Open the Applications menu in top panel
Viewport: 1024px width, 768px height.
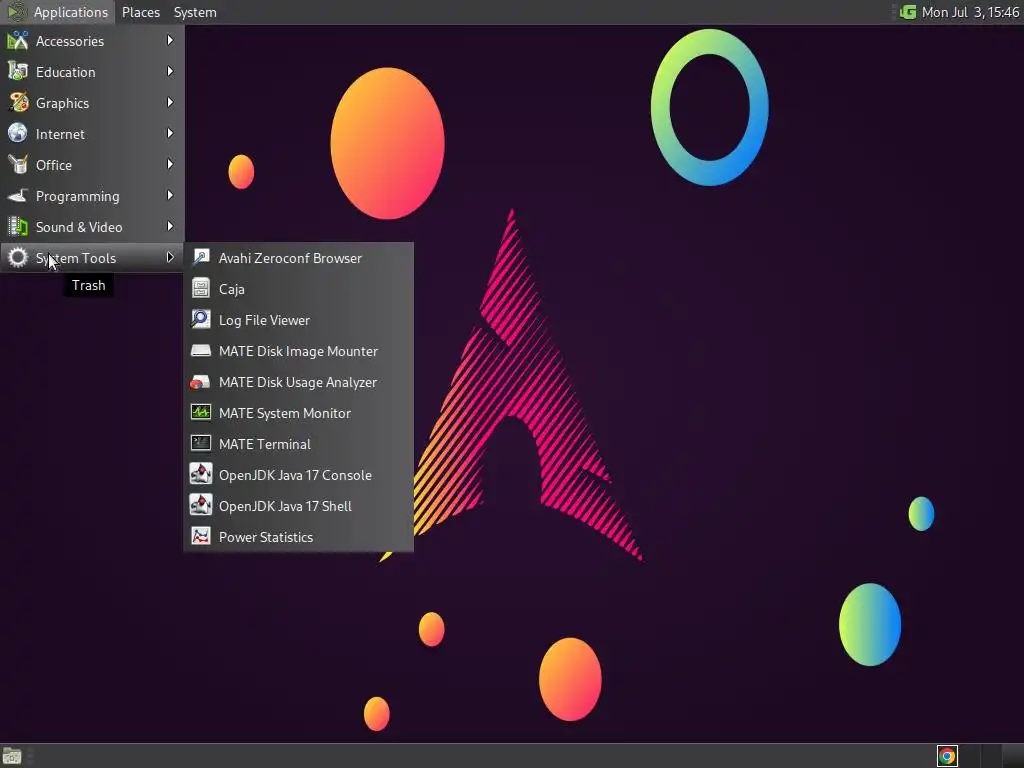click(58, 12)
